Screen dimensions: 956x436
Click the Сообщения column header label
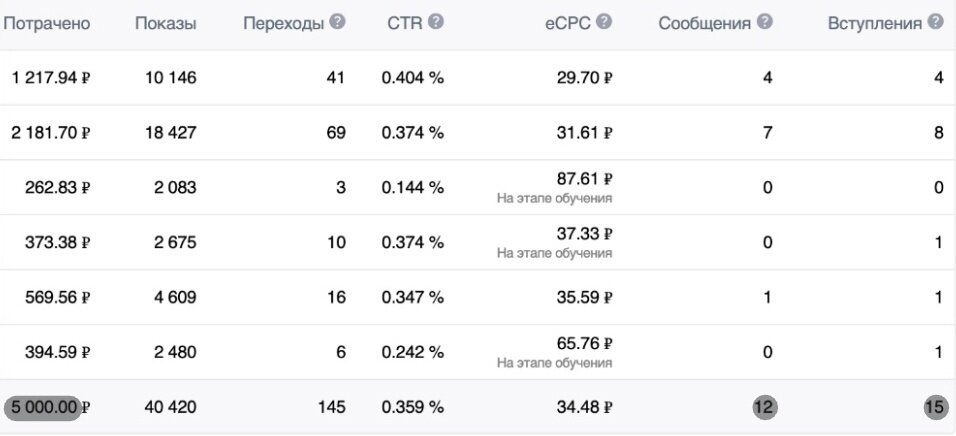tap(705, 24)
